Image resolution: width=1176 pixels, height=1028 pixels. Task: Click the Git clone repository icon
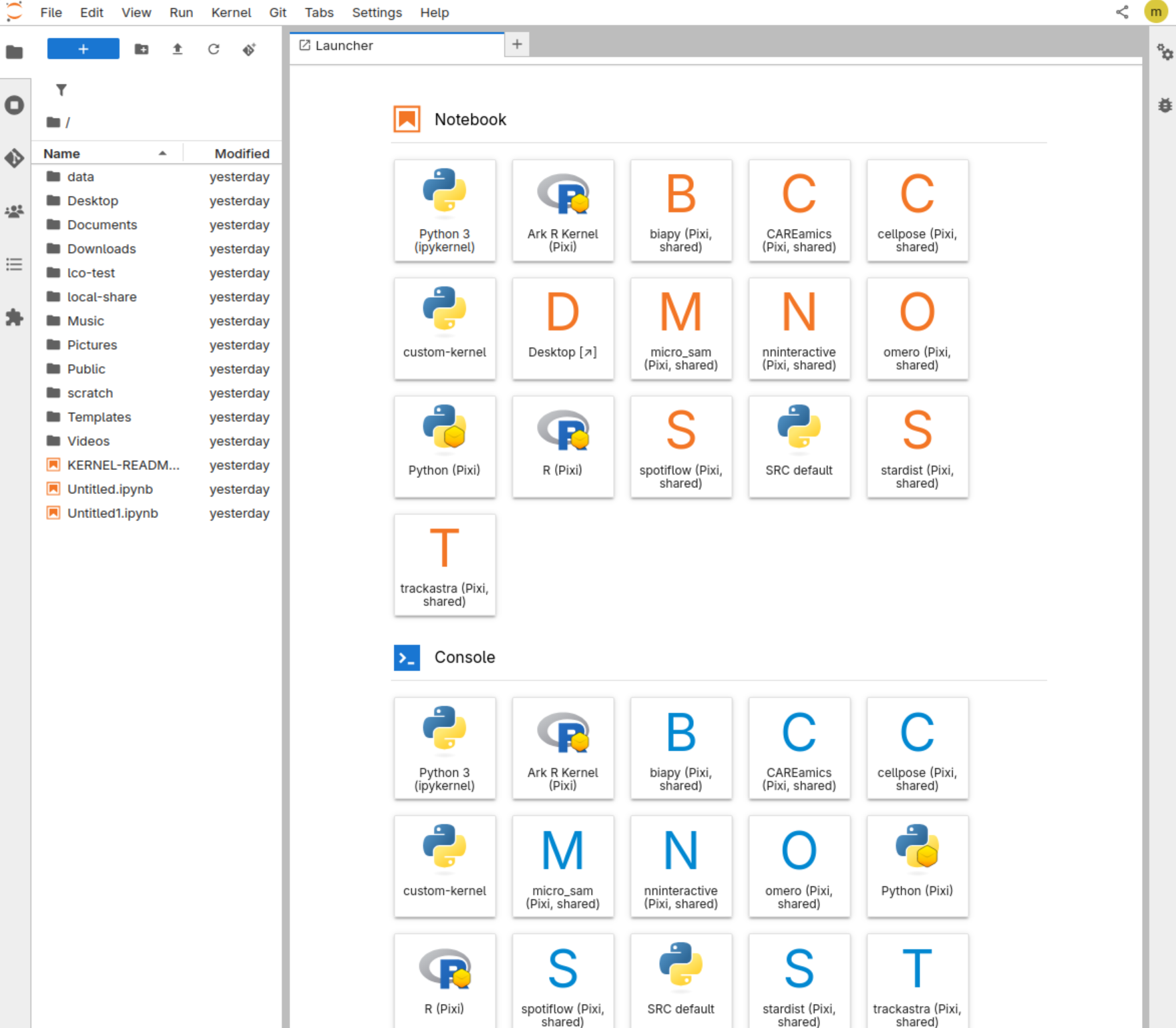coord(249,49)
